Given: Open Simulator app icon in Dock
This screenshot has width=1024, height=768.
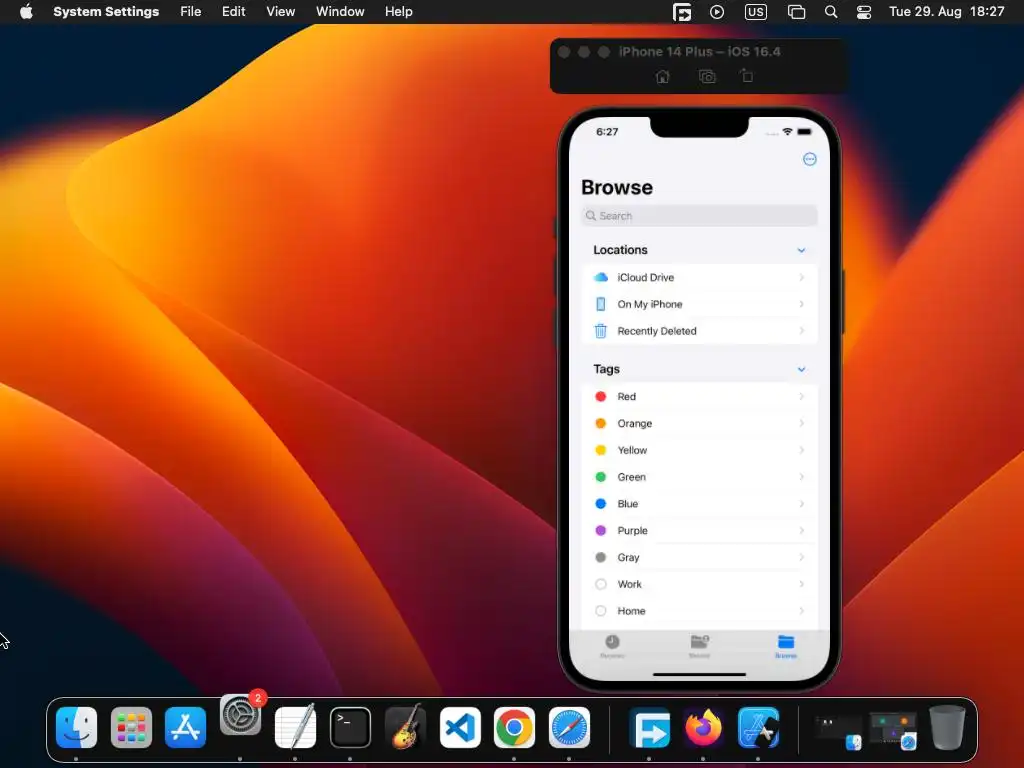Looking at the screenshot, I should pos(758,728).
